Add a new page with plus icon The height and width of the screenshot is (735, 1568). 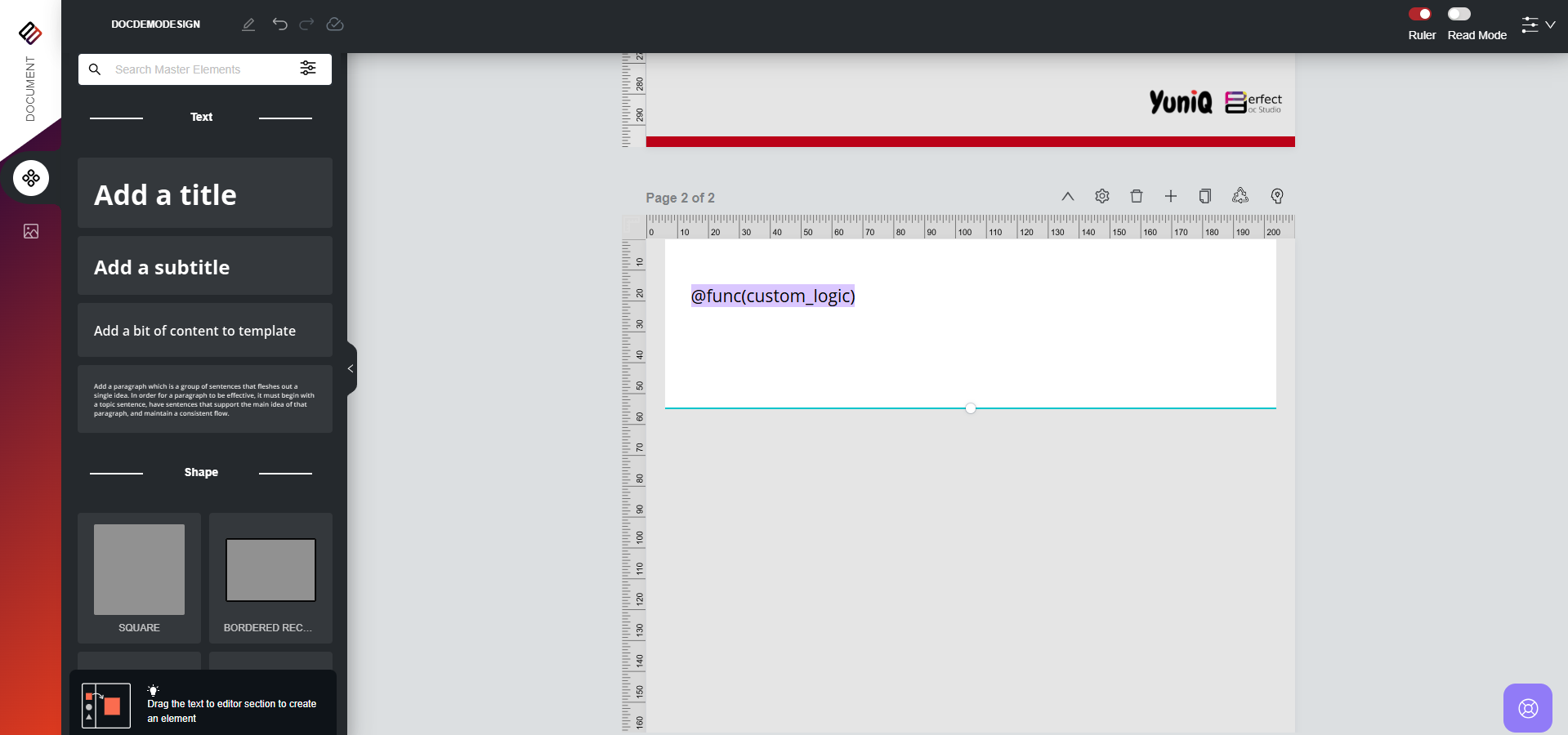[1171, 196]
